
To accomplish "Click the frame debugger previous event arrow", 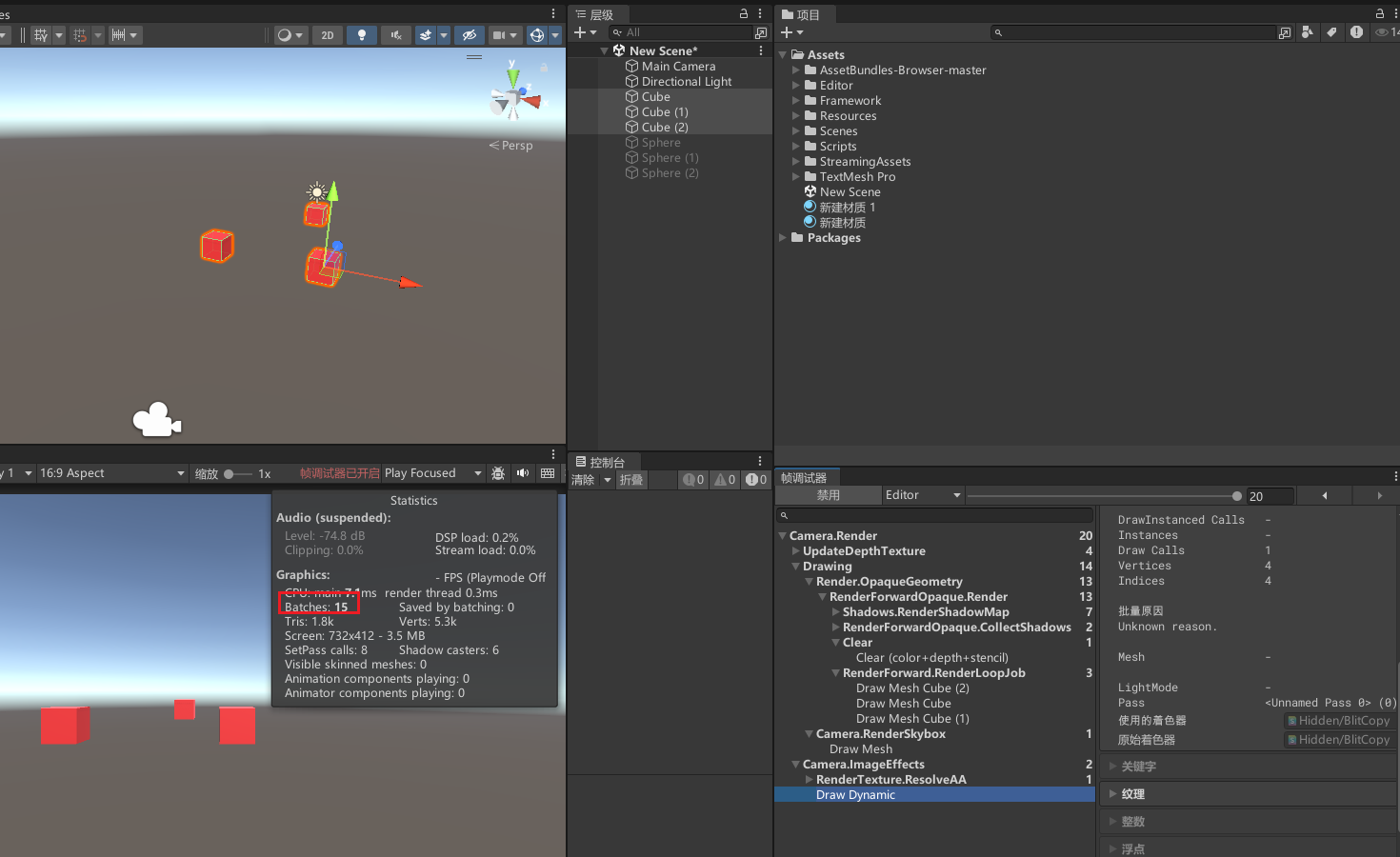I will pyautogui.click(x=1324, y=496).
